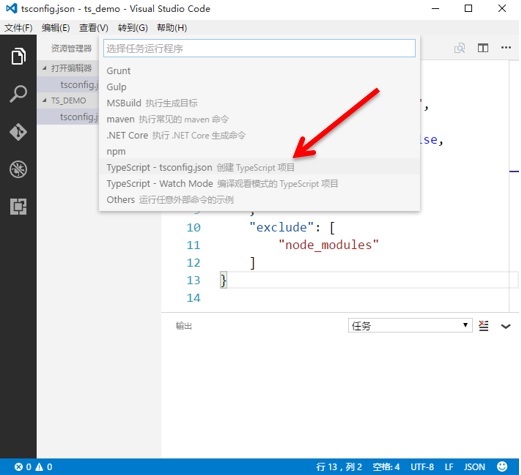
Task: Open the 编辑(E) menu
Action: pos(56,28)
